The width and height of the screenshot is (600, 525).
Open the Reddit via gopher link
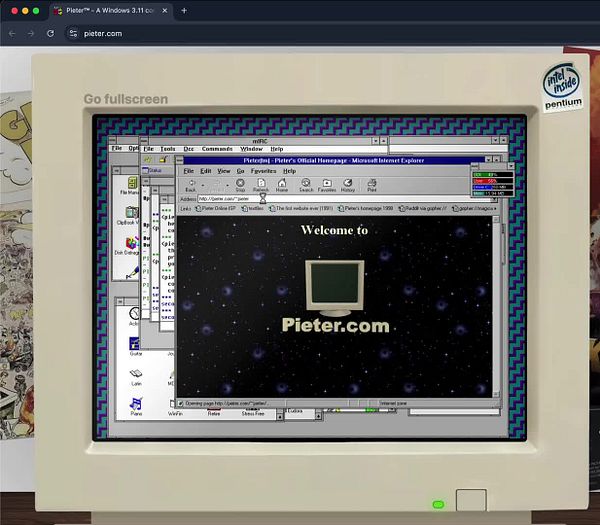coord(423,209)
